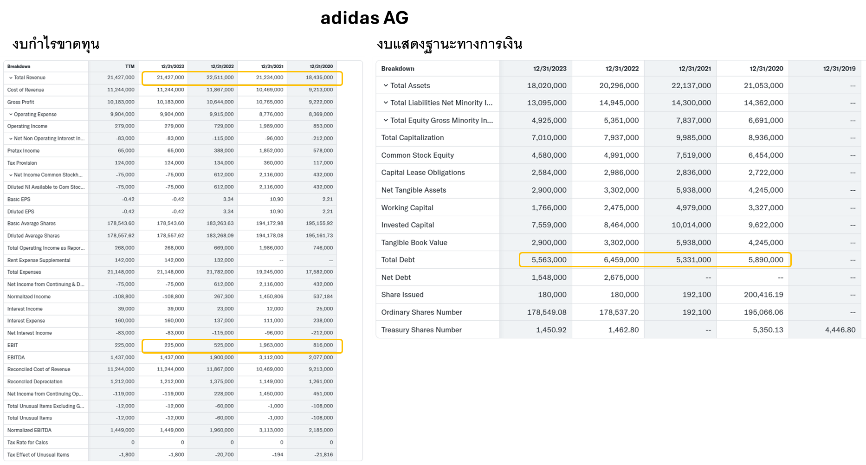Select Invested Capital value 10,014,000
The image size is (866, 465).
(x=691, y=225)
